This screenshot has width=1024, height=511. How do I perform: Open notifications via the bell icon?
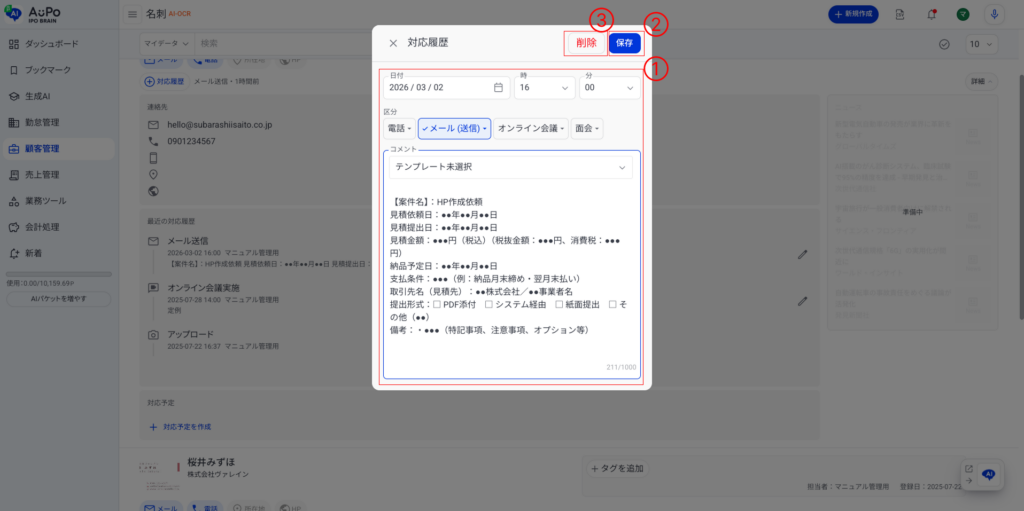point(932,15)
